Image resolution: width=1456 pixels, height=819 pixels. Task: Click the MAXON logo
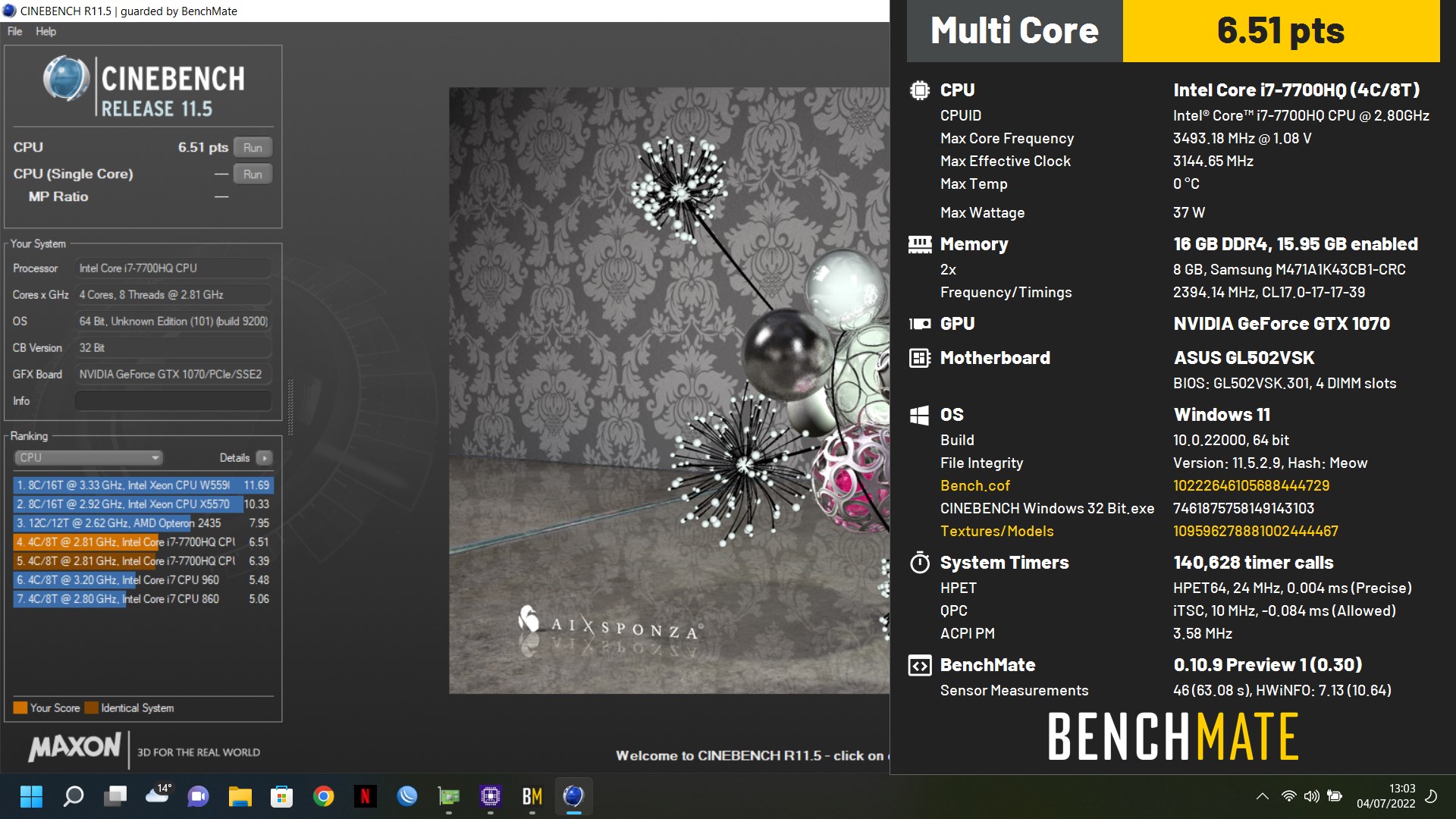(x=74, y=747)
